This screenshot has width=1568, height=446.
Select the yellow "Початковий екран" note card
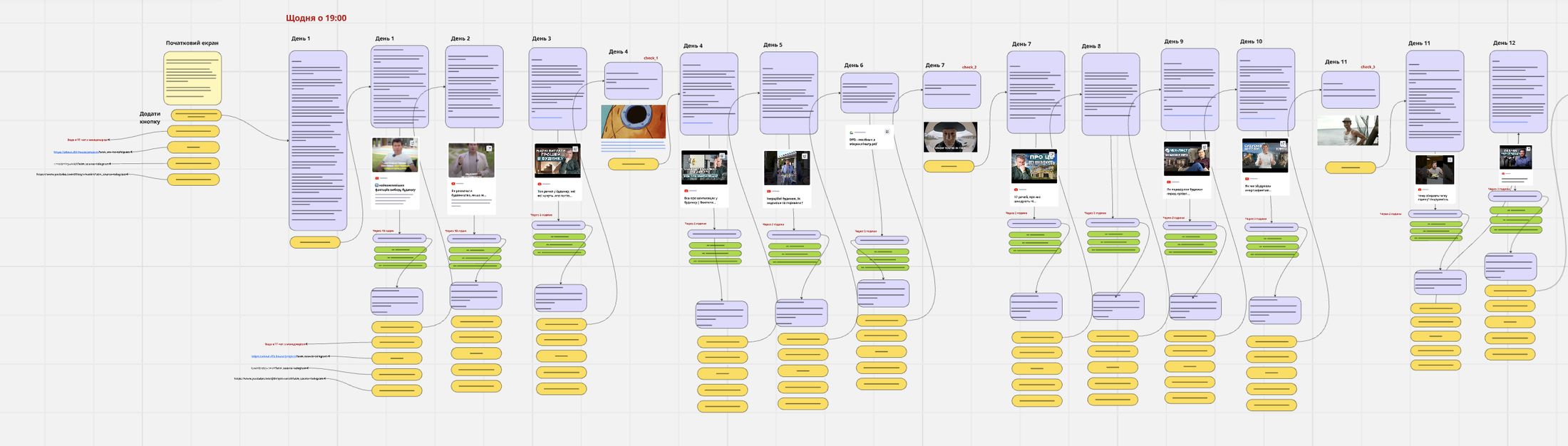[x=192, y=78]
